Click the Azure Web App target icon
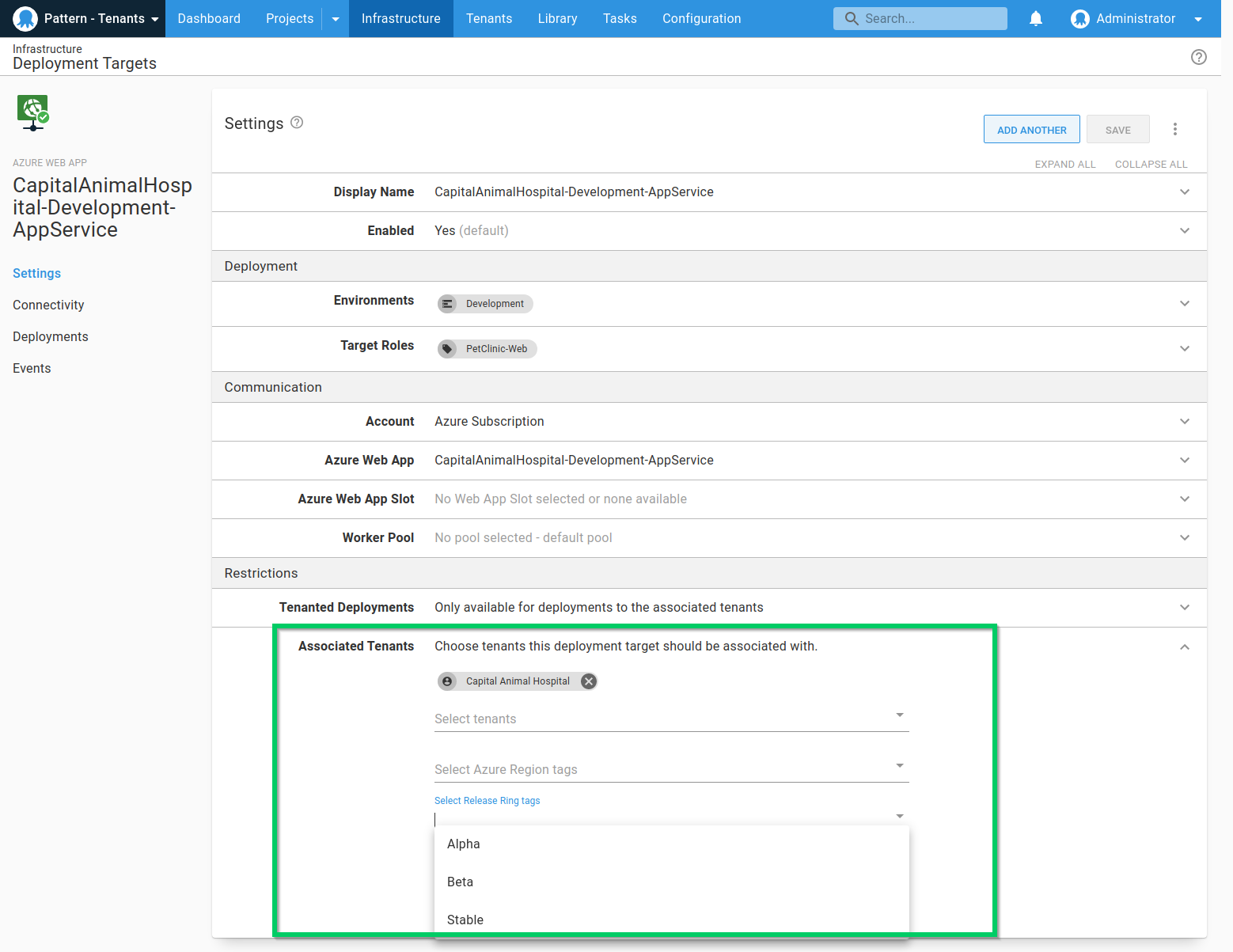The image size is (1233, 952). point(32,112)
